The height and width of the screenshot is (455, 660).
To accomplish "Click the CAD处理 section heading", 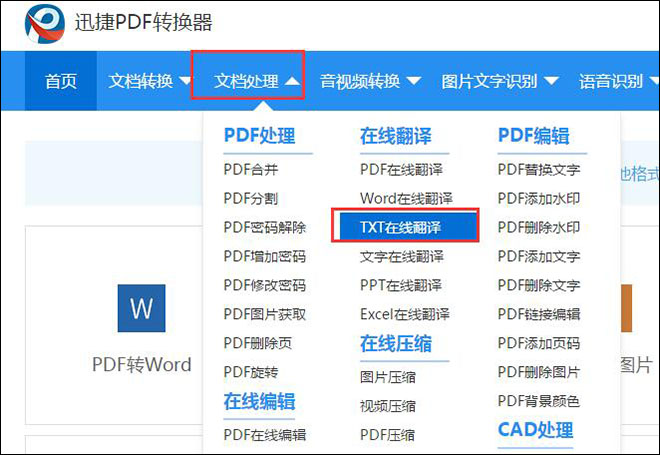I will click(535, 430).
